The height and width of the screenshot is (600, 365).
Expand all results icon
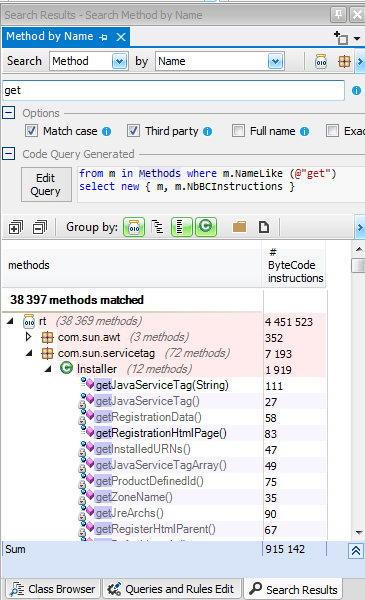coord(16,227)
